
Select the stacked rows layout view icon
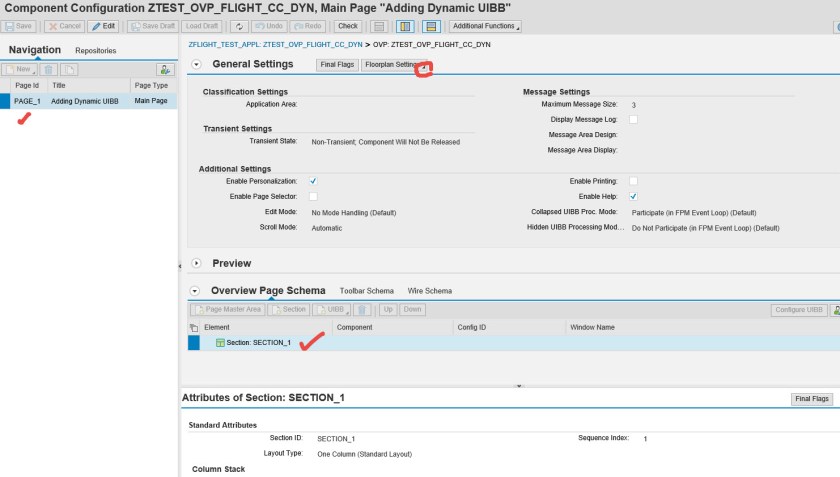click(x=430, y=26)
